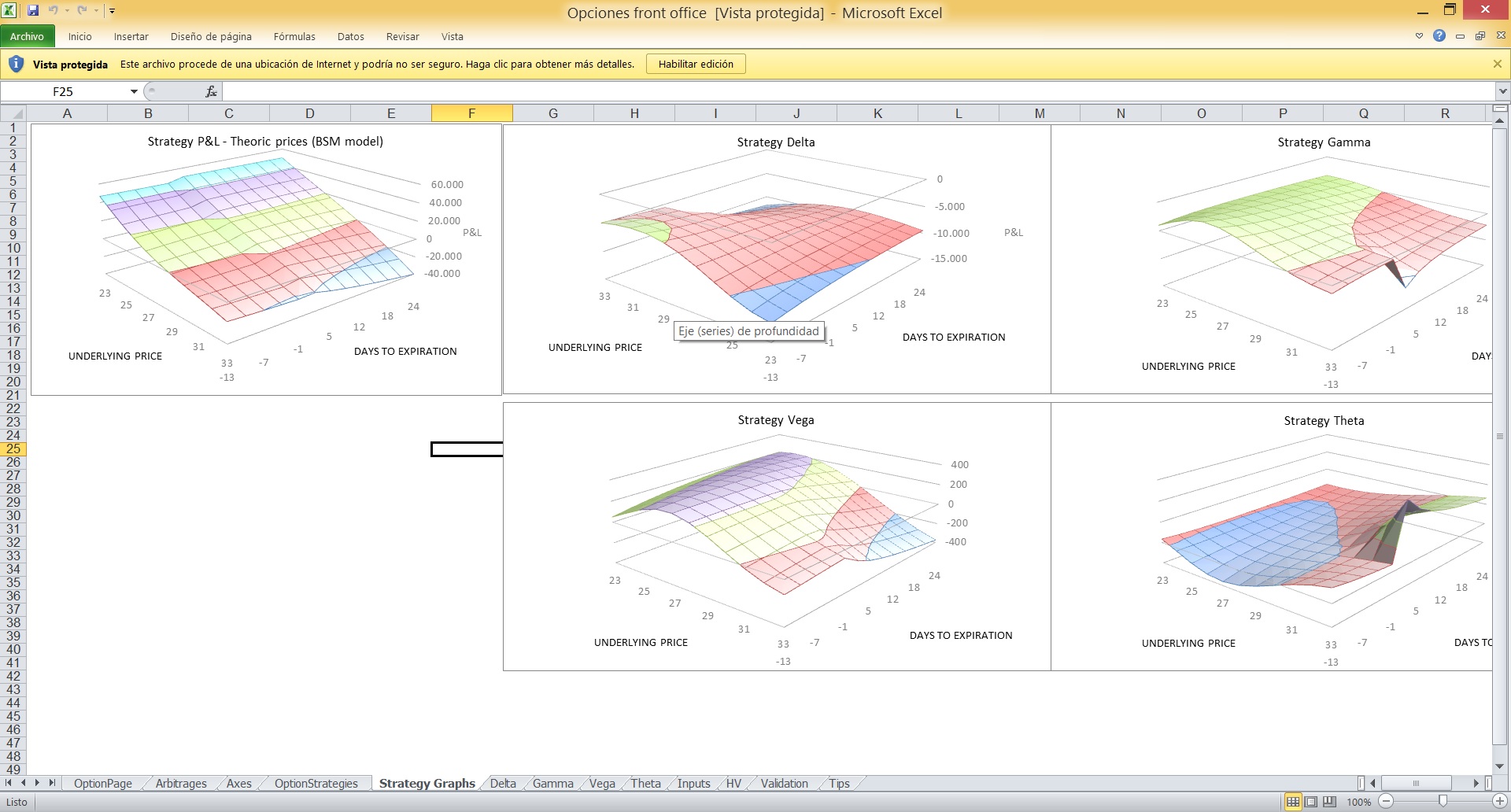Open Excel Help question mark icon
The width and height of the screenshot is (1511, 812).
(1439, 35)
